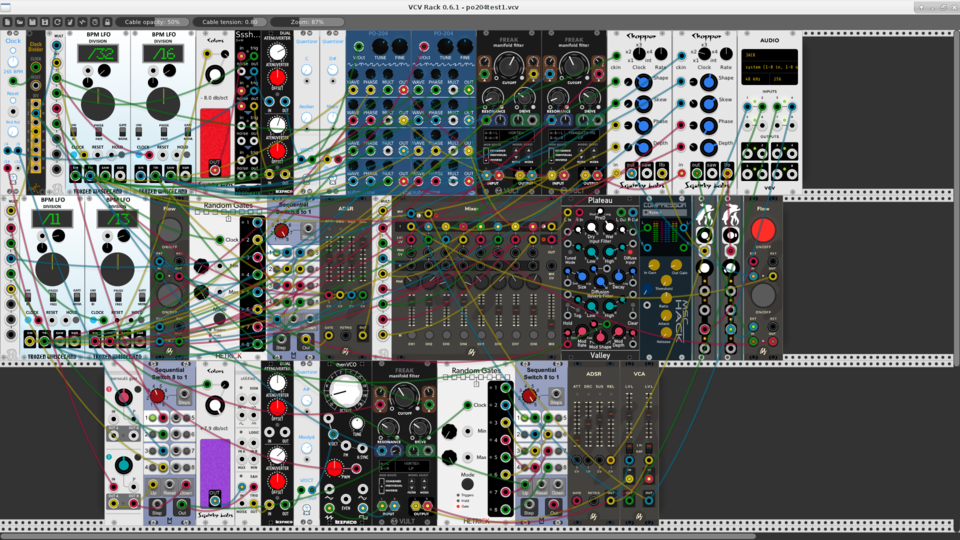Open the JACK driver menu in AUDIO
This screenshot has height=540, width=960.
pos(770,54)
